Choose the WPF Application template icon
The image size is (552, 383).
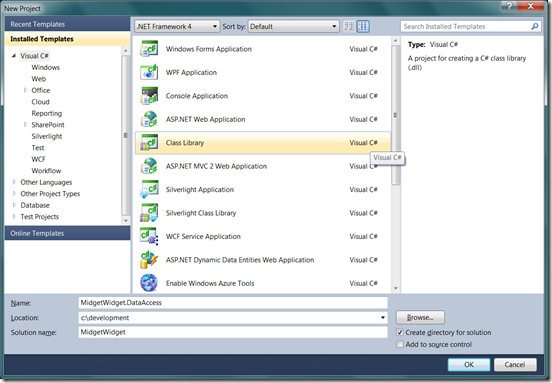pyautogui.click(x=149, y=72)
